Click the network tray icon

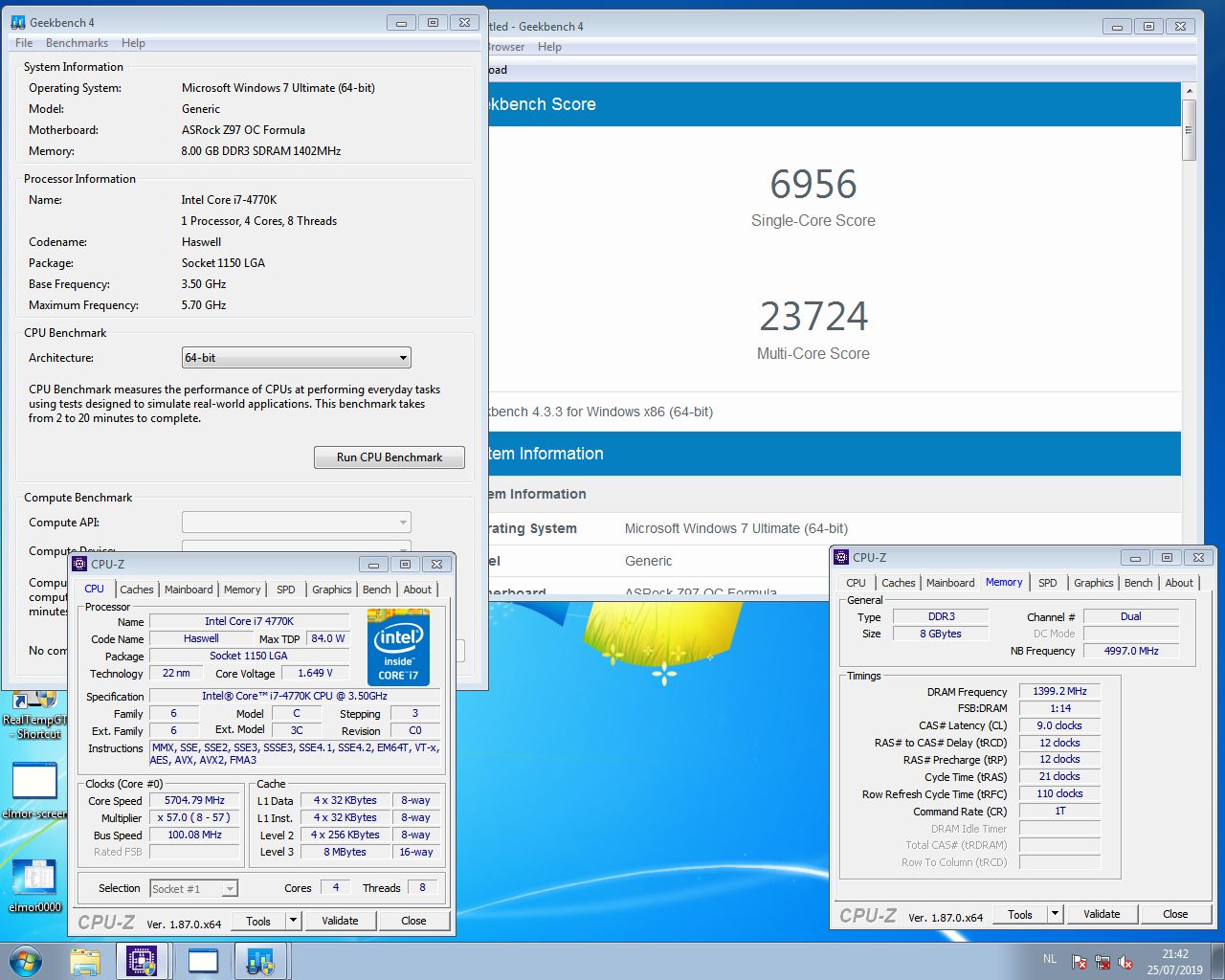click(x=1102, y=962)
